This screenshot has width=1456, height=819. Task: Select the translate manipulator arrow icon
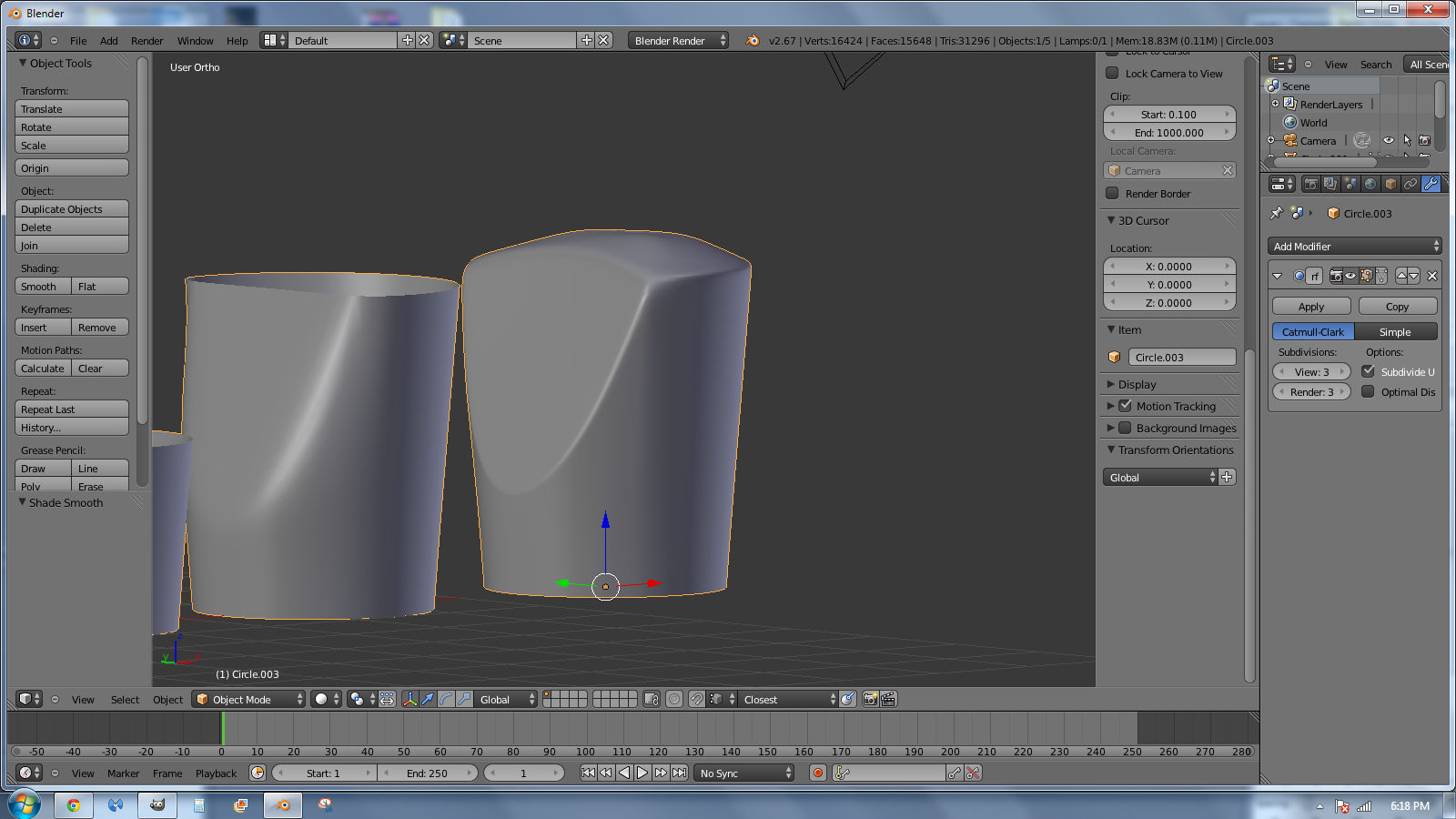(x=427, y=699)
